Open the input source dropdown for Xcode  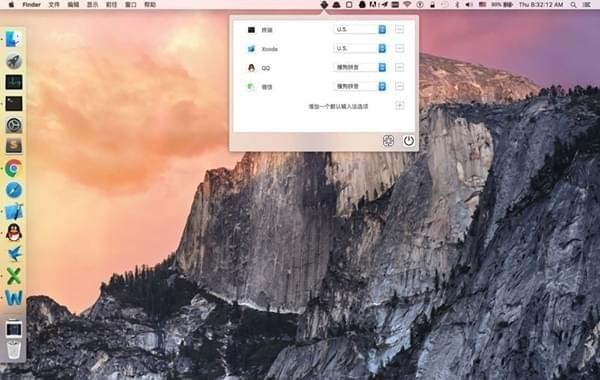(360, 49)
